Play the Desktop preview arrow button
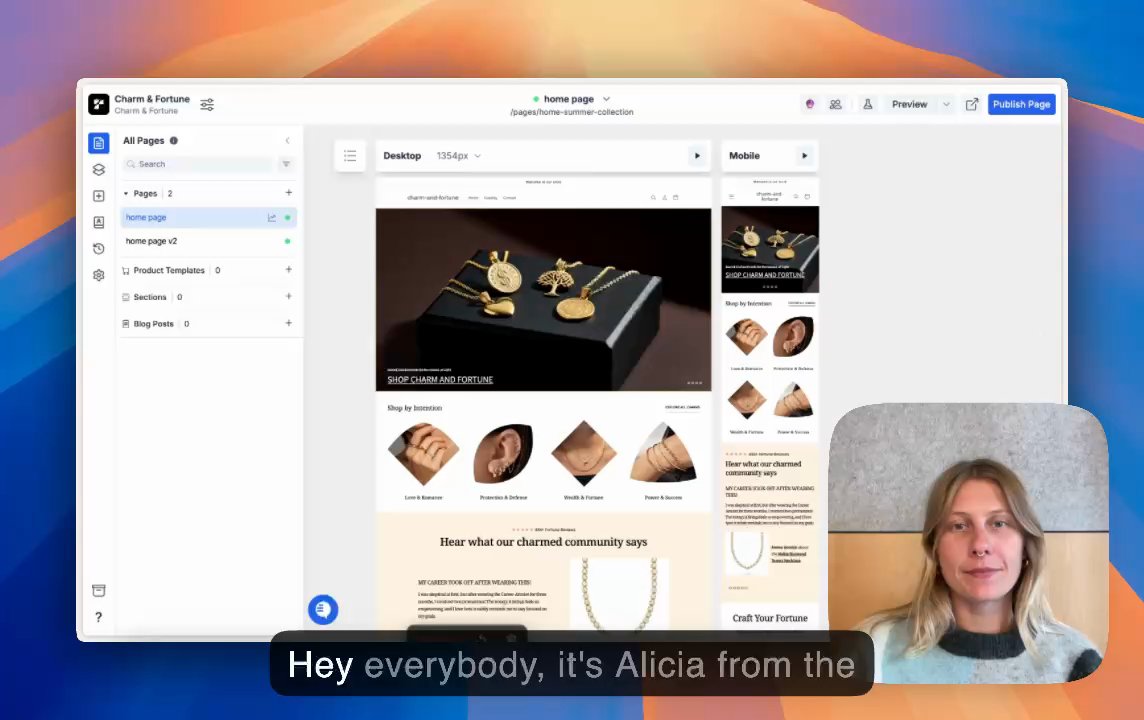 tap(697, 155)
